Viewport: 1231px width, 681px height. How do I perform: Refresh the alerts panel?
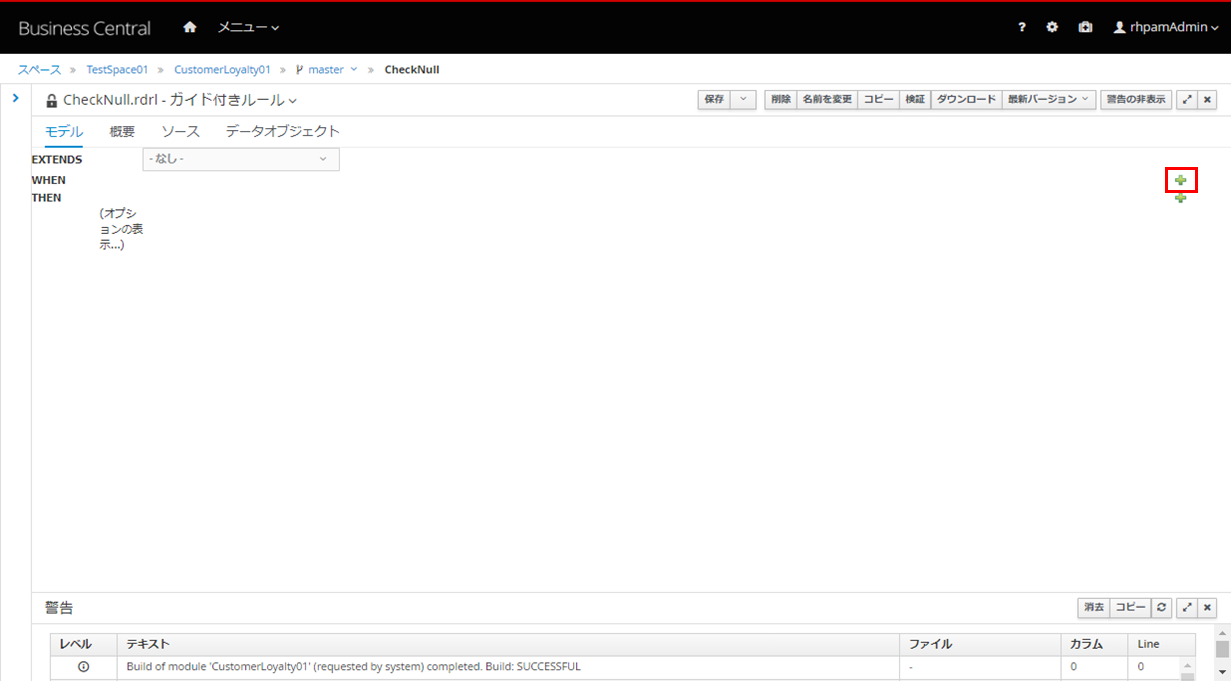(x=1161, y=607)
